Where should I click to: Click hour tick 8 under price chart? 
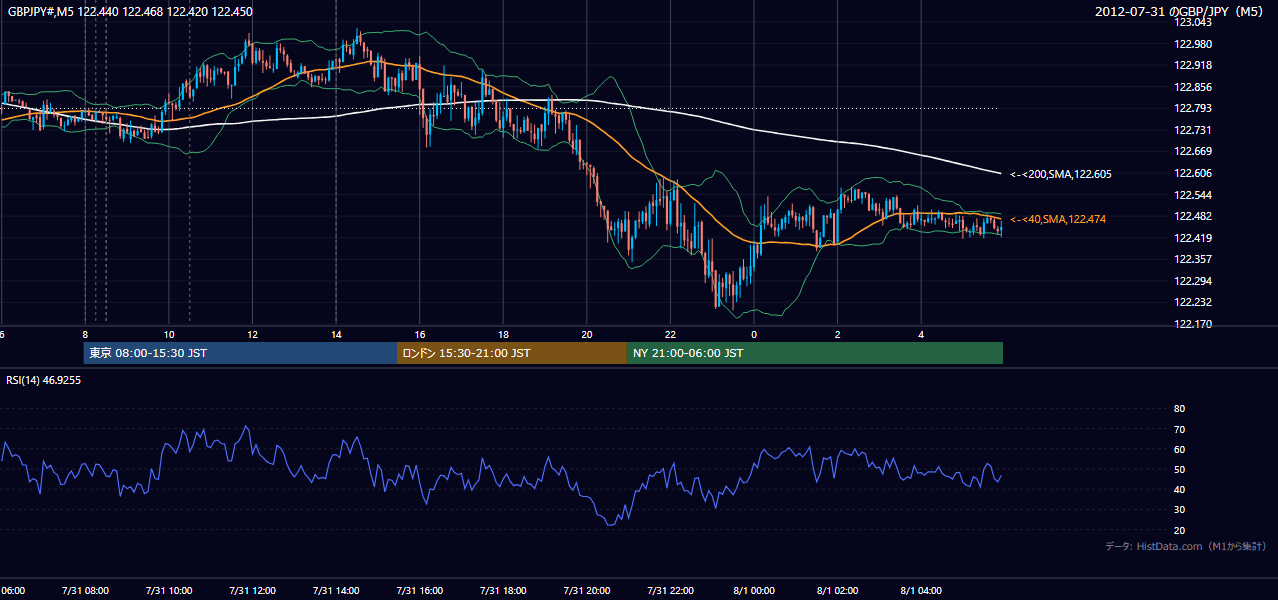pos(85,335)
